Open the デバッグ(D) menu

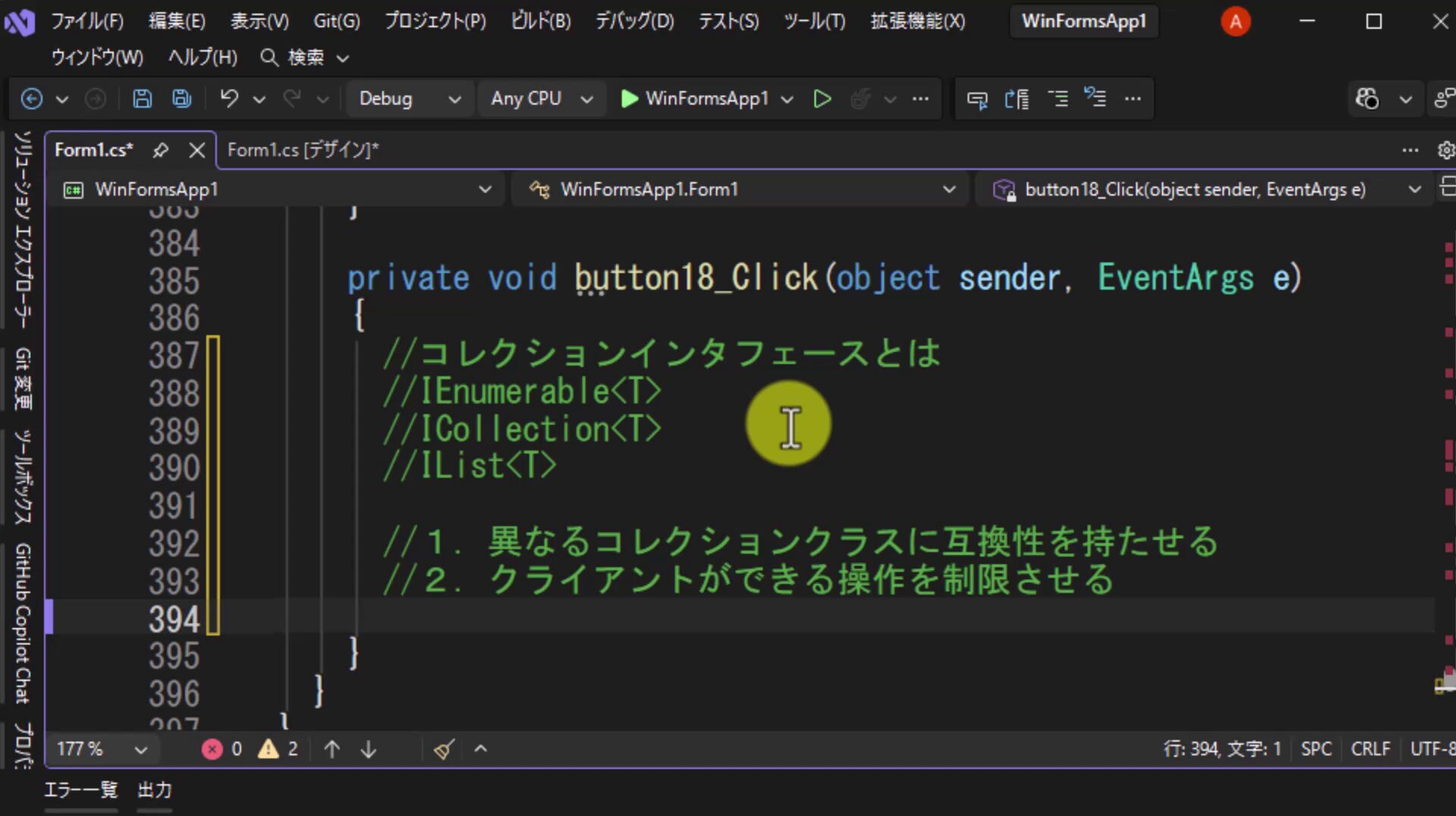point(634,21)
